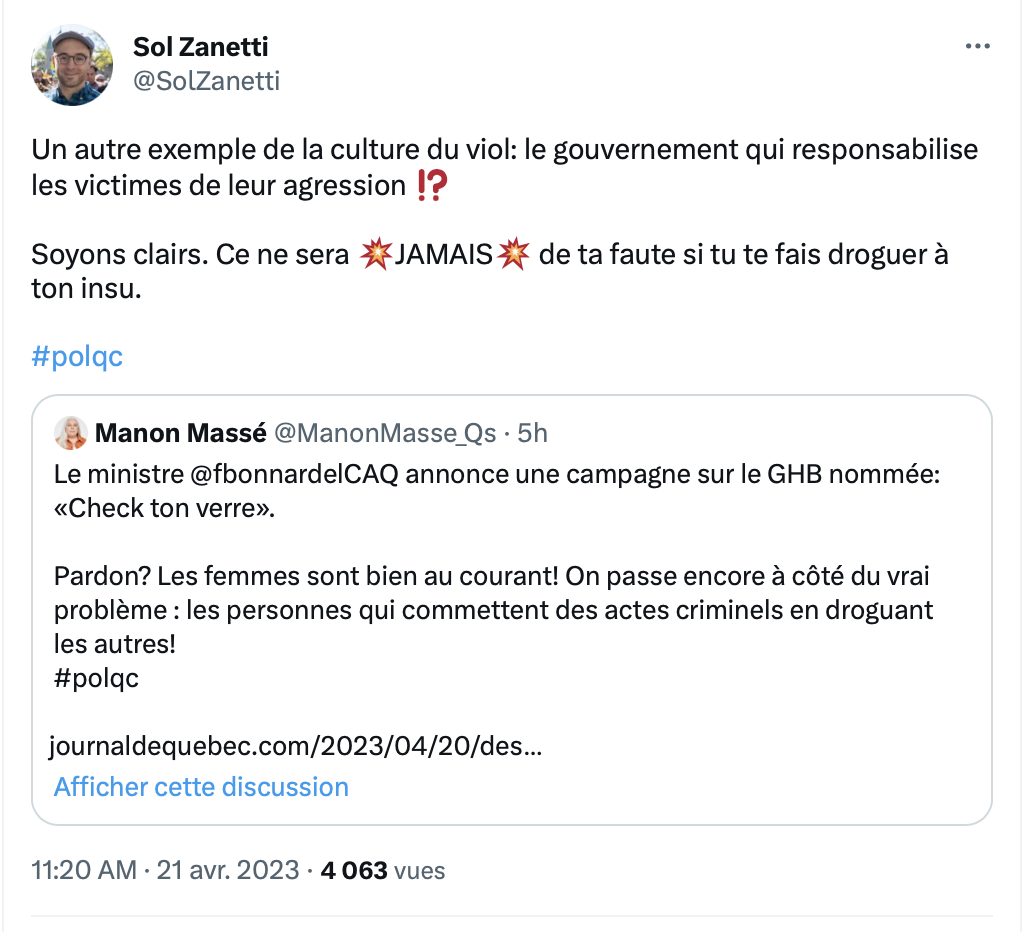This screenshot has width=1030, height=932.
Task: Click the 4 063 vues count
Action: 383,870
